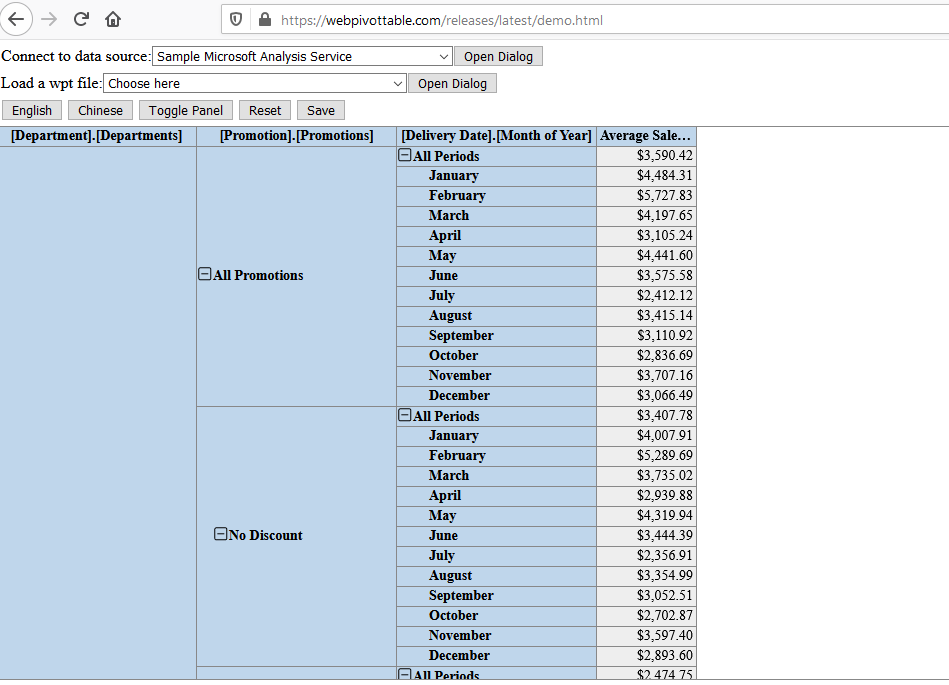Collapse the All Promotions minus icon

205,275
